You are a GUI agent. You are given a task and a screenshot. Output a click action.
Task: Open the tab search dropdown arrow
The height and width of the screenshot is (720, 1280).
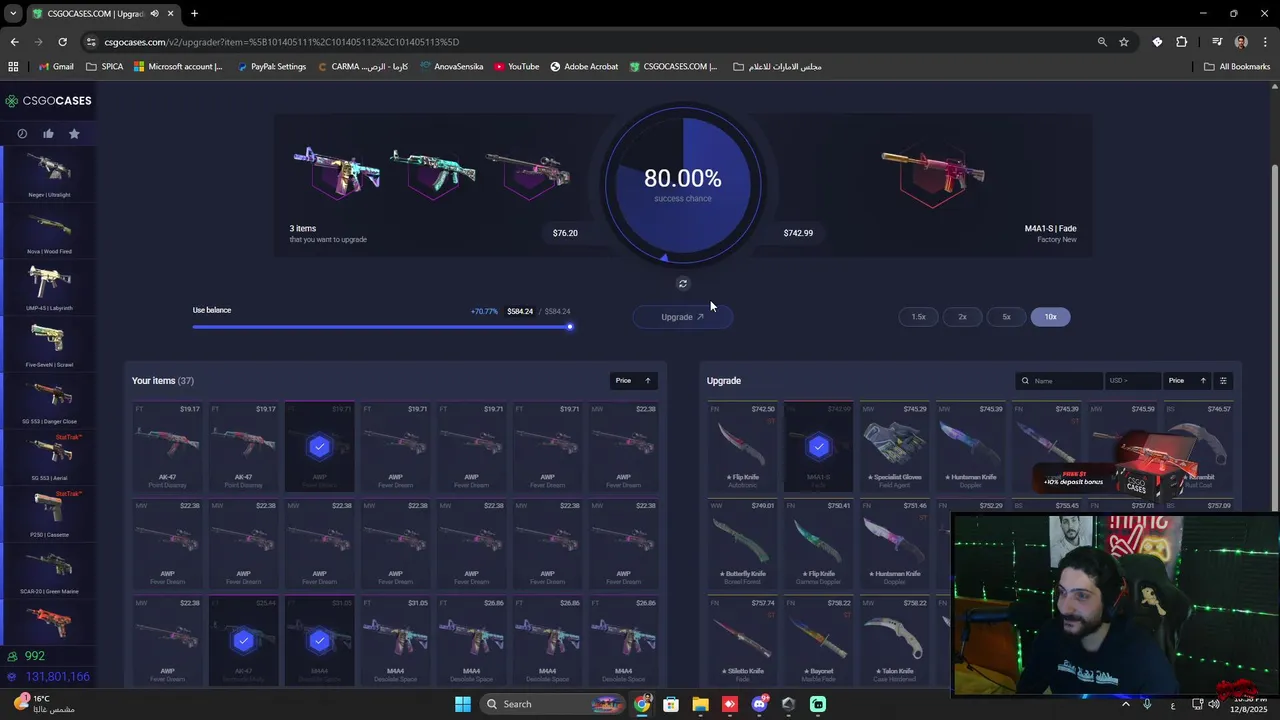click(13, 14)
